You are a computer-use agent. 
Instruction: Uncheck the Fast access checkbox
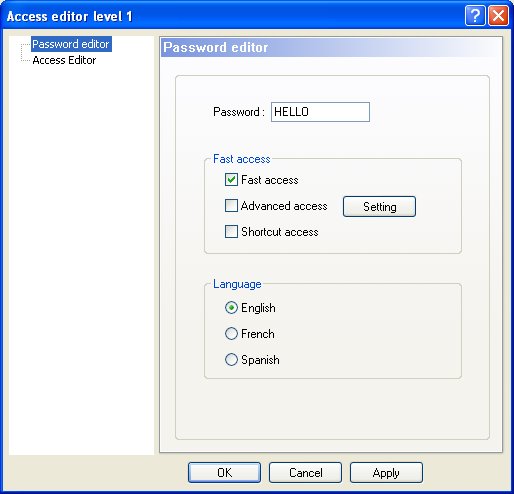[x=231, y=180]
